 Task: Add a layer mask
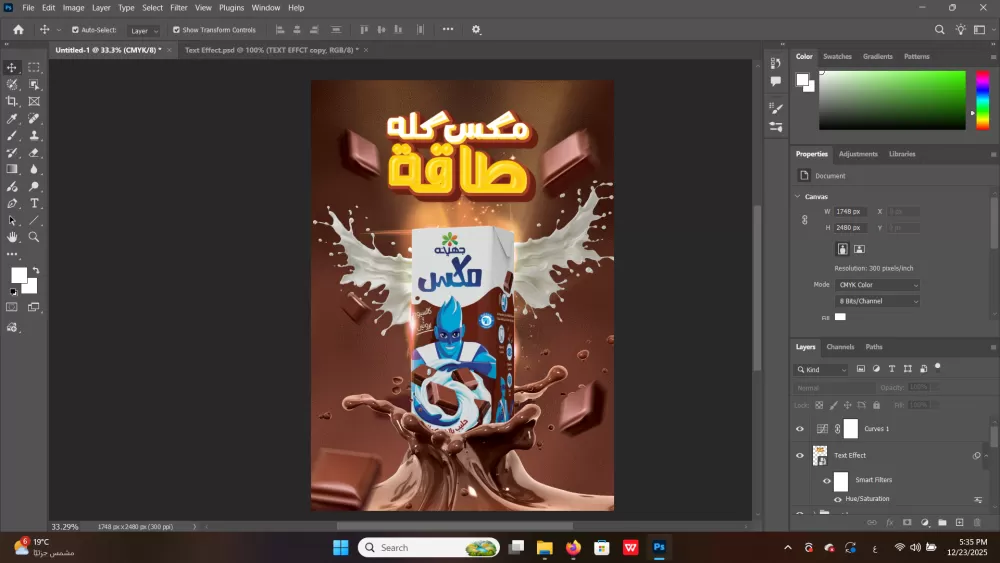click(x=907, y=522)
